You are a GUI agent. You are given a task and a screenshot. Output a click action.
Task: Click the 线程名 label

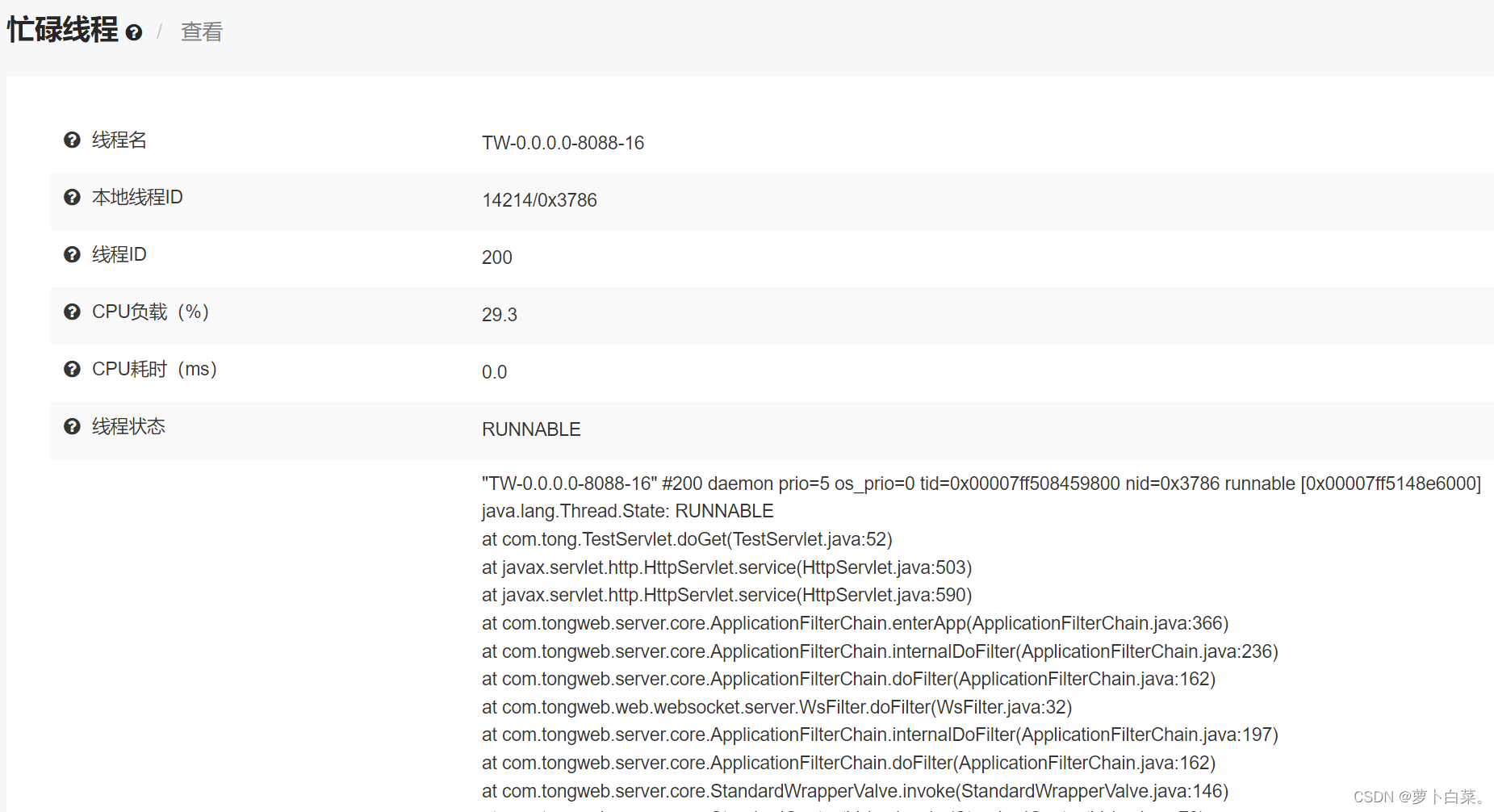pyautogui.click(x=119, y=140)
